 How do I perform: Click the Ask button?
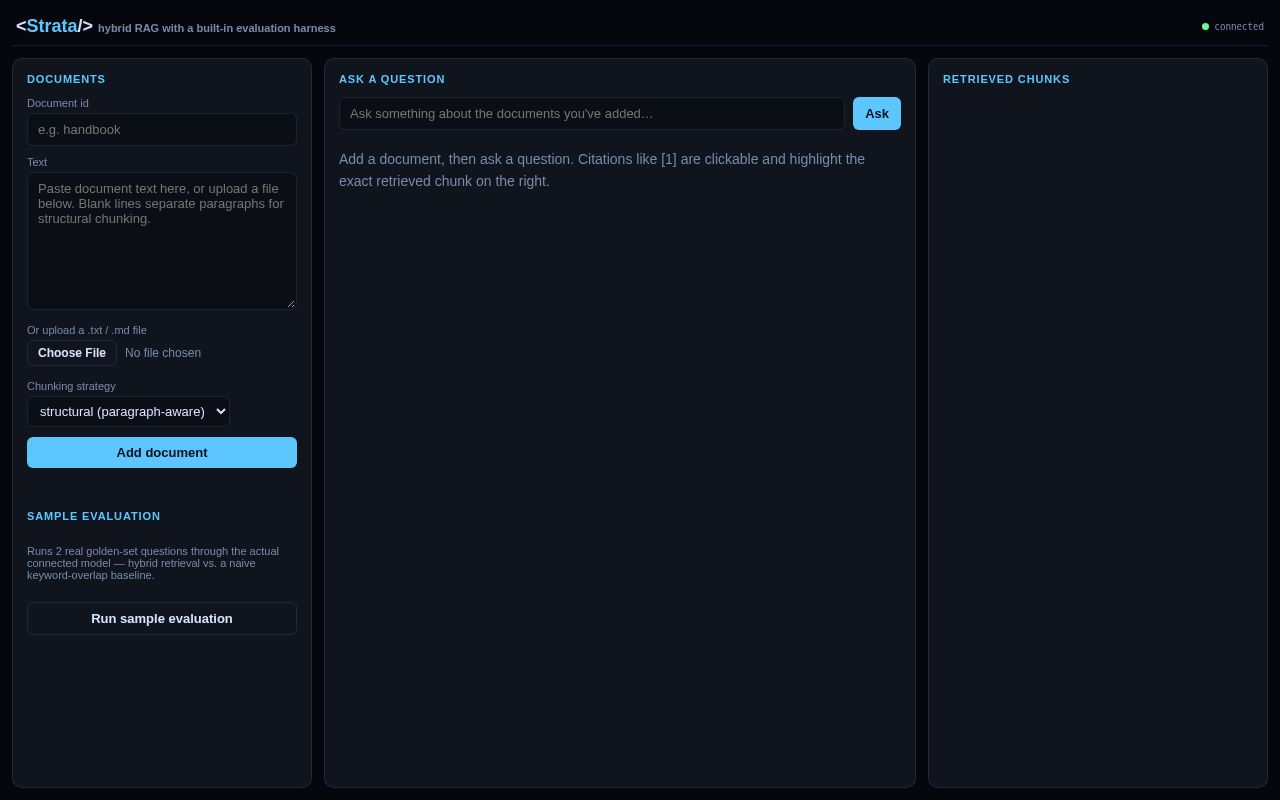tap(877, 113)
